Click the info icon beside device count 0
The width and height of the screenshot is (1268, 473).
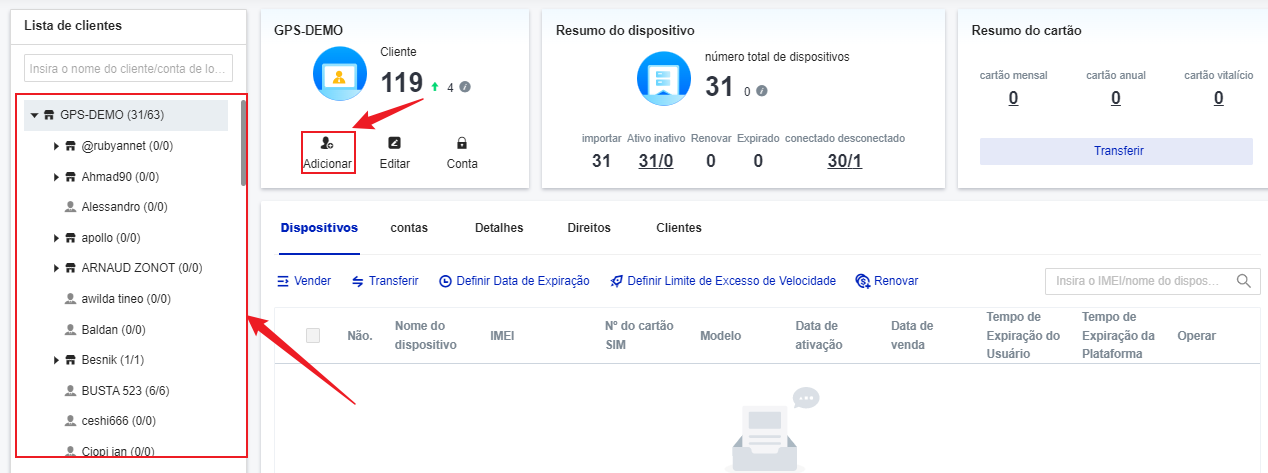click(x=762, y=91)
